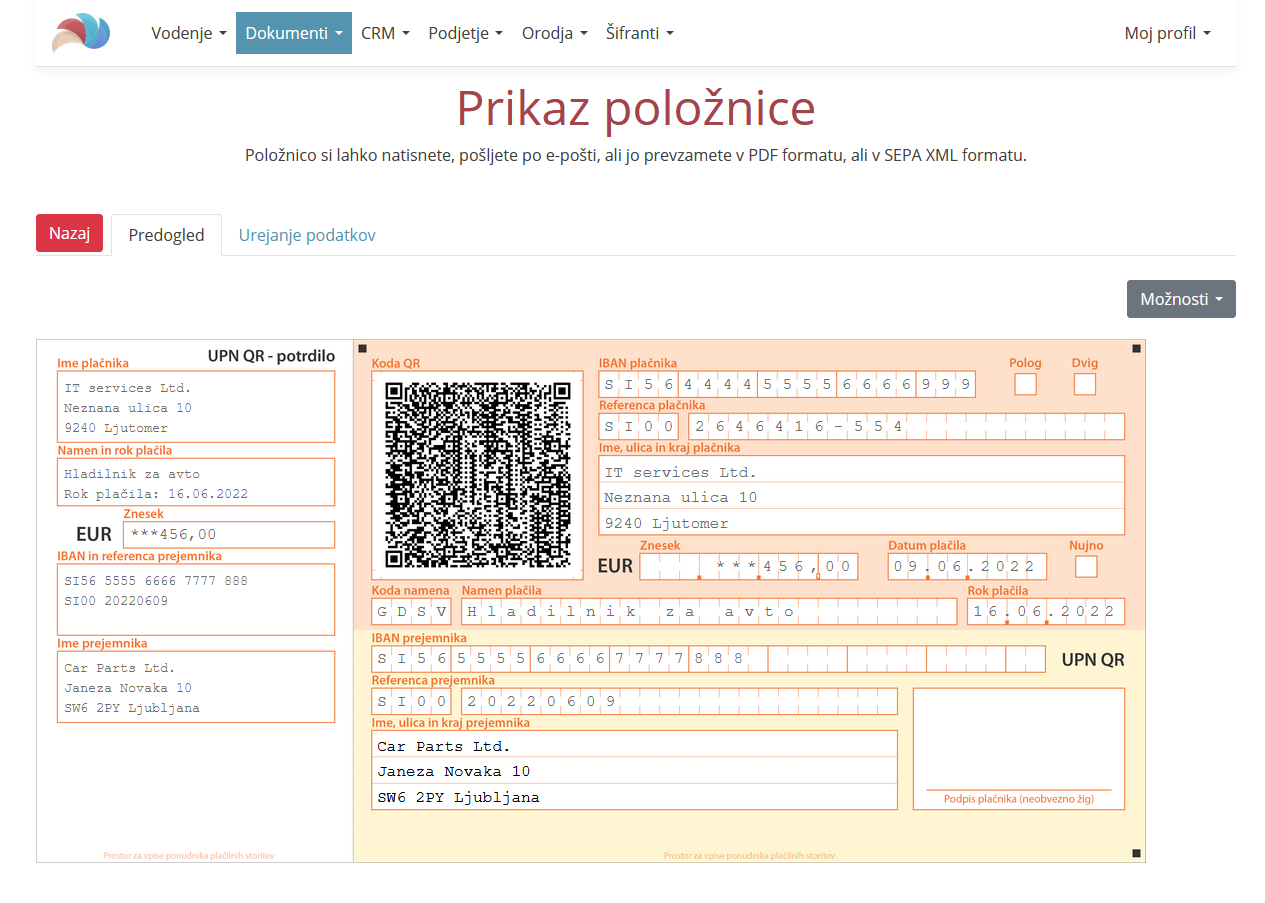Open the Možnosti dropdown
The image size is (1265, 903).
(1180, 299)
